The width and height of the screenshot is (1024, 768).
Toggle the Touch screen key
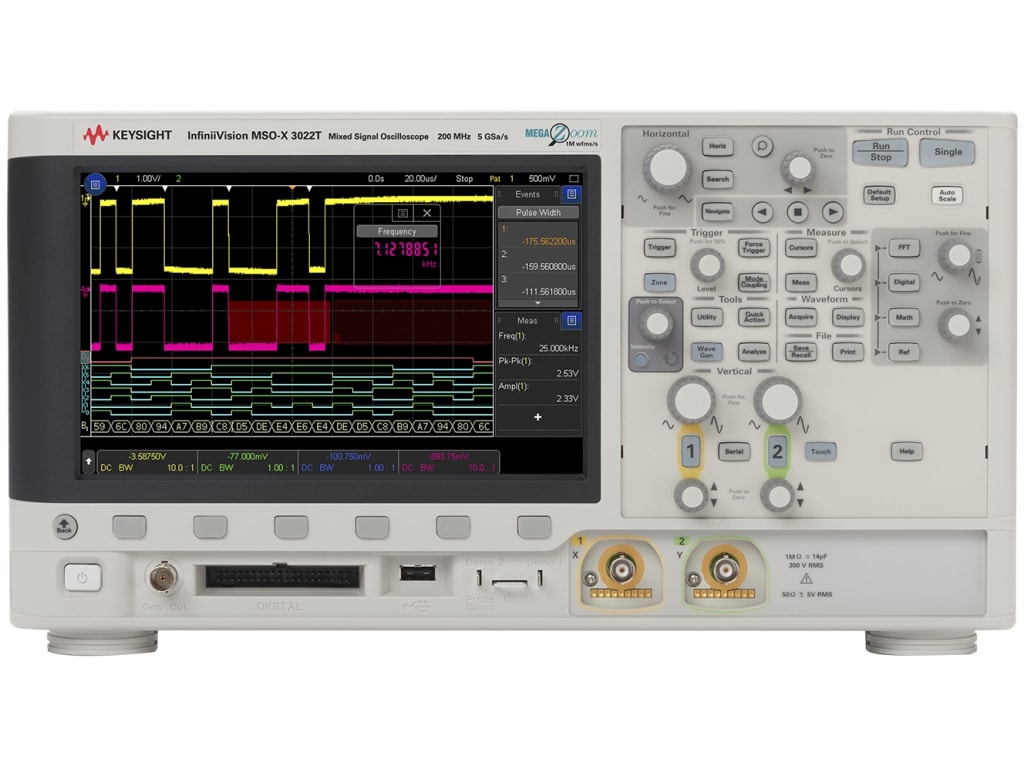pyautogui.click(x=820, y=451)
